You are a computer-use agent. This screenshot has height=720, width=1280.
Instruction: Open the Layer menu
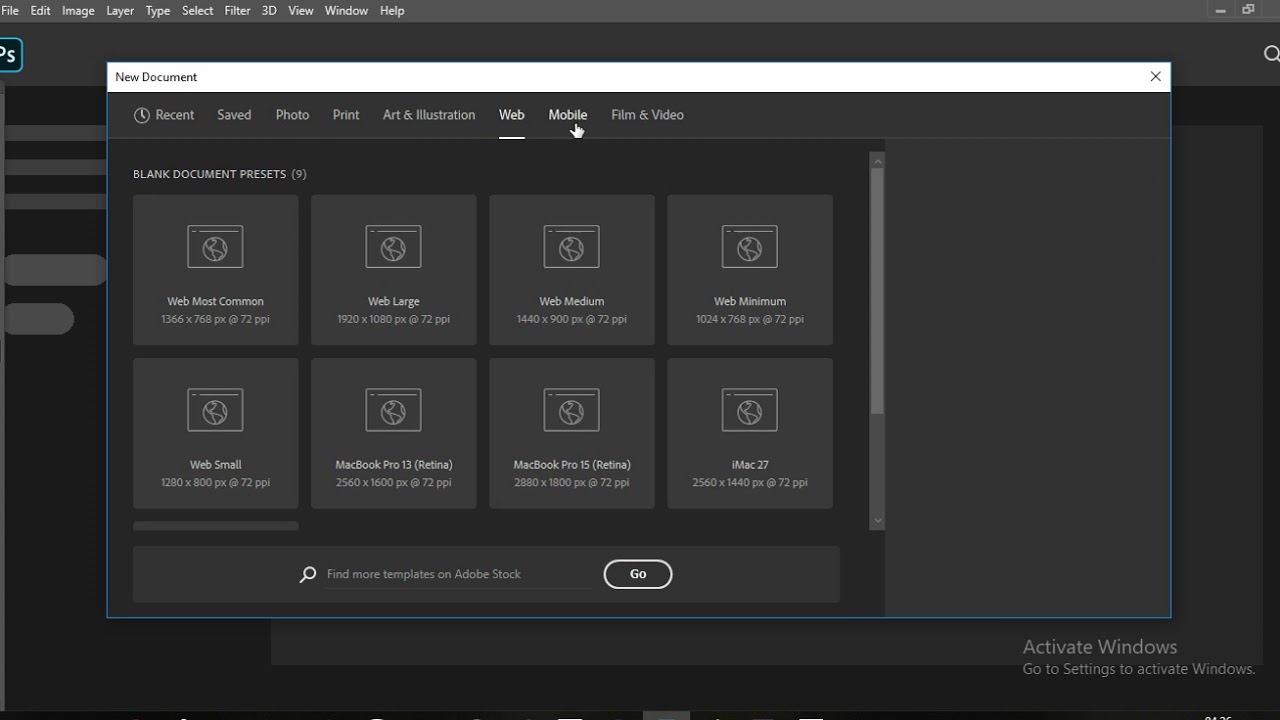click(x=120, y=10)
